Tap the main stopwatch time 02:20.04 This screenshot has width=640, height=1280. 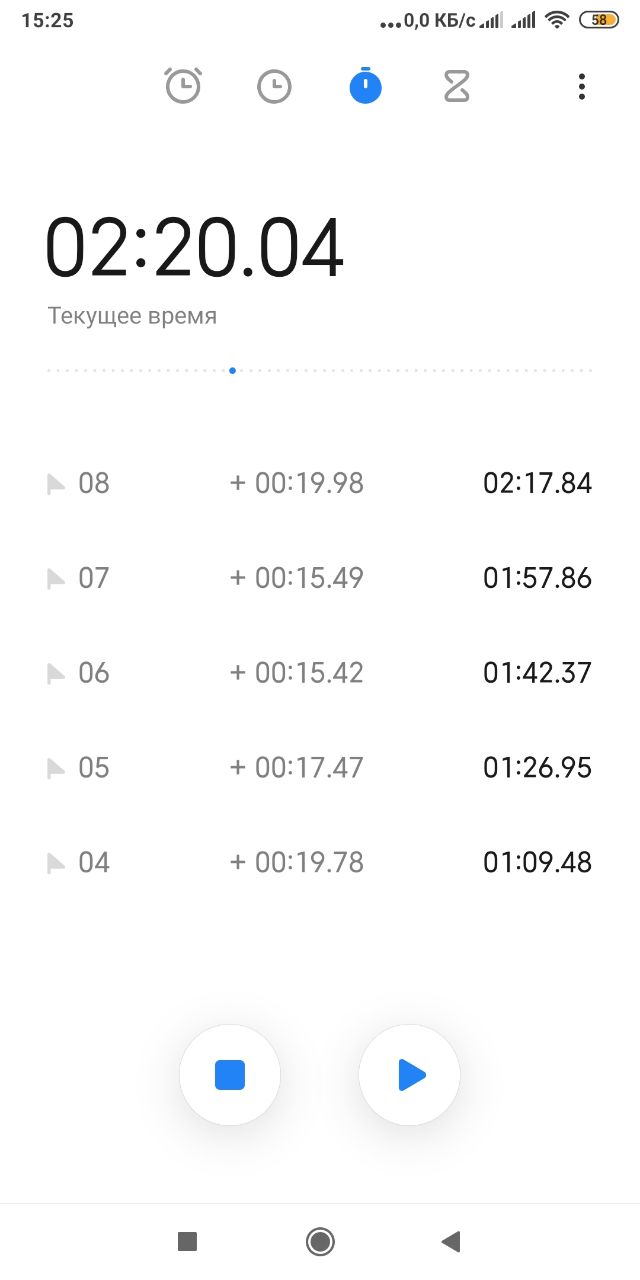coord(195,248)
